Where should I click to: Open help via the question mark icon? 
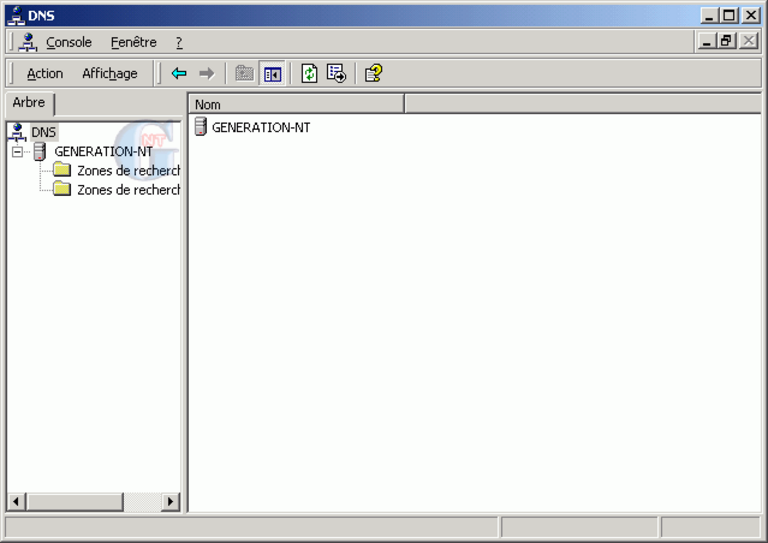[x=374, y=73]
